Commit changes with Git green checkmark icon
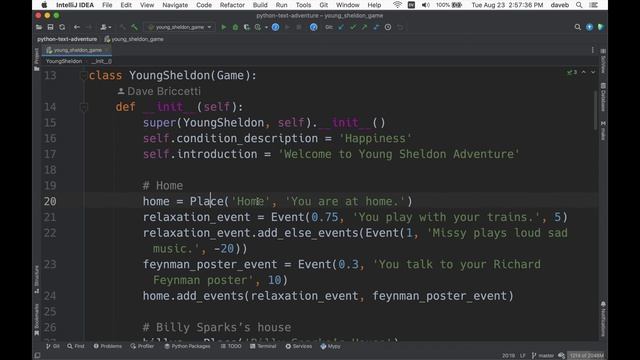Image resolution: width=640 pixels, height=360 pixels. click(x=353, y=27)
